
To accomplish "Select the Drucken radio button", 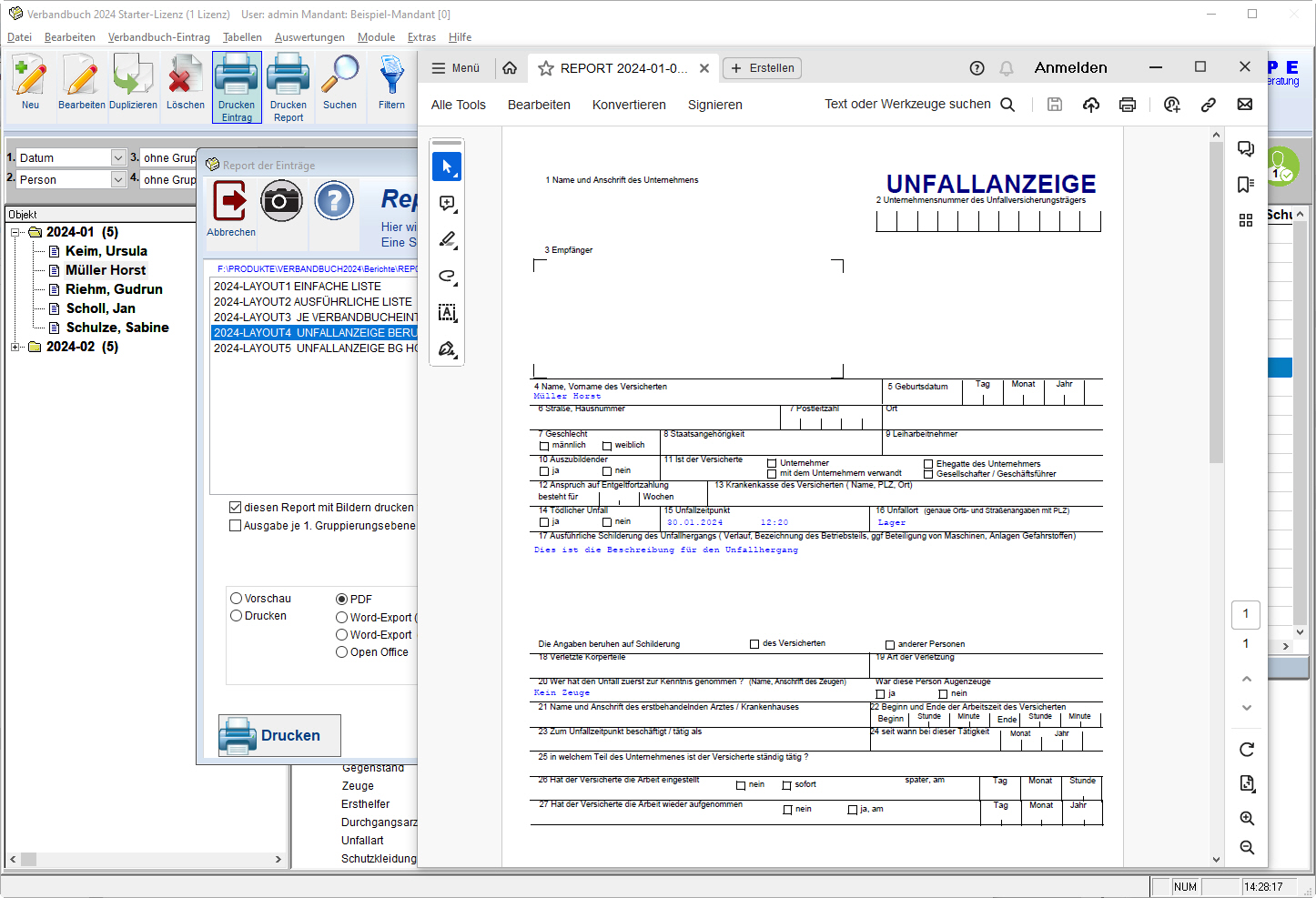I will 237,616.
